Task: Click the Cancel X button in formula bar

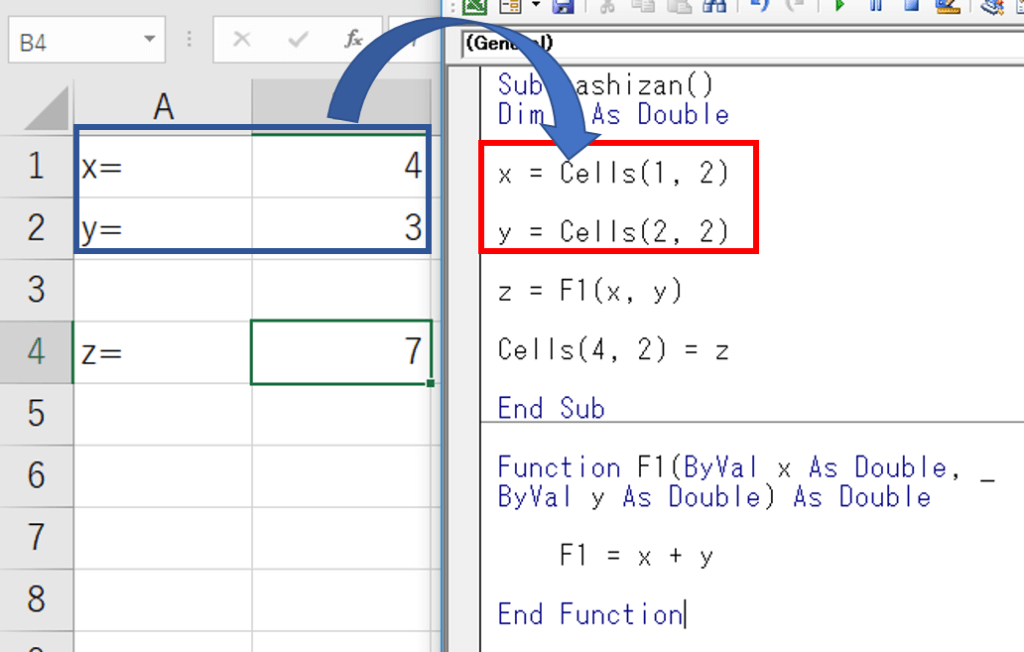Action: (x=241, y=40)
